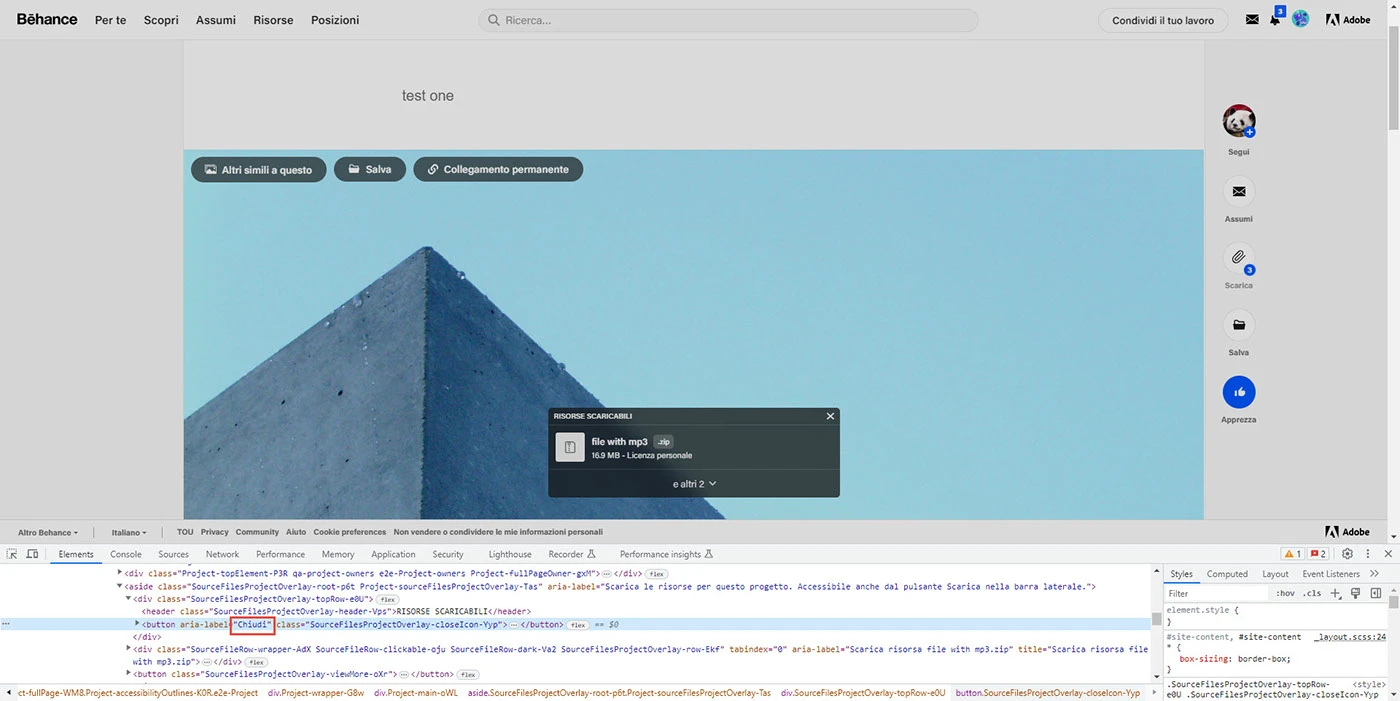Open DevTools settings gear icon

click(x=1347, y=554)
